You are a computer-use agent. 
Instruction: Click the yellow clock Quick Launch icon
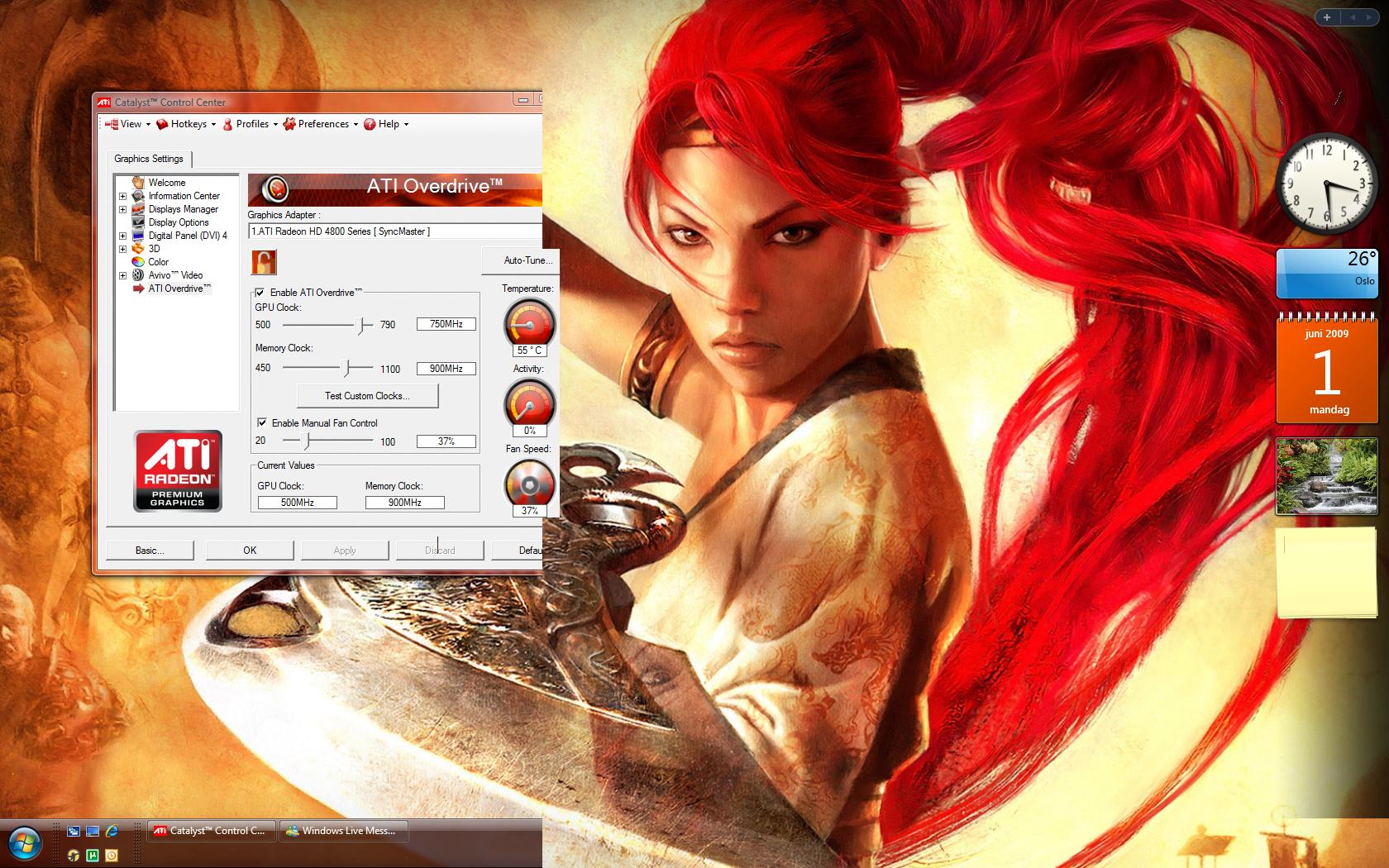[111, 855]
